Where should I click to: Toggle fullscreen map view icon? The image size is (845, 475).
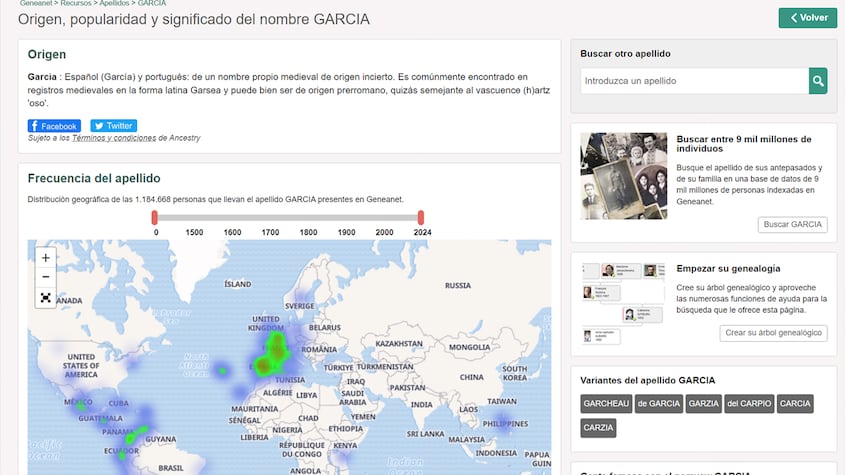(46, 297)
